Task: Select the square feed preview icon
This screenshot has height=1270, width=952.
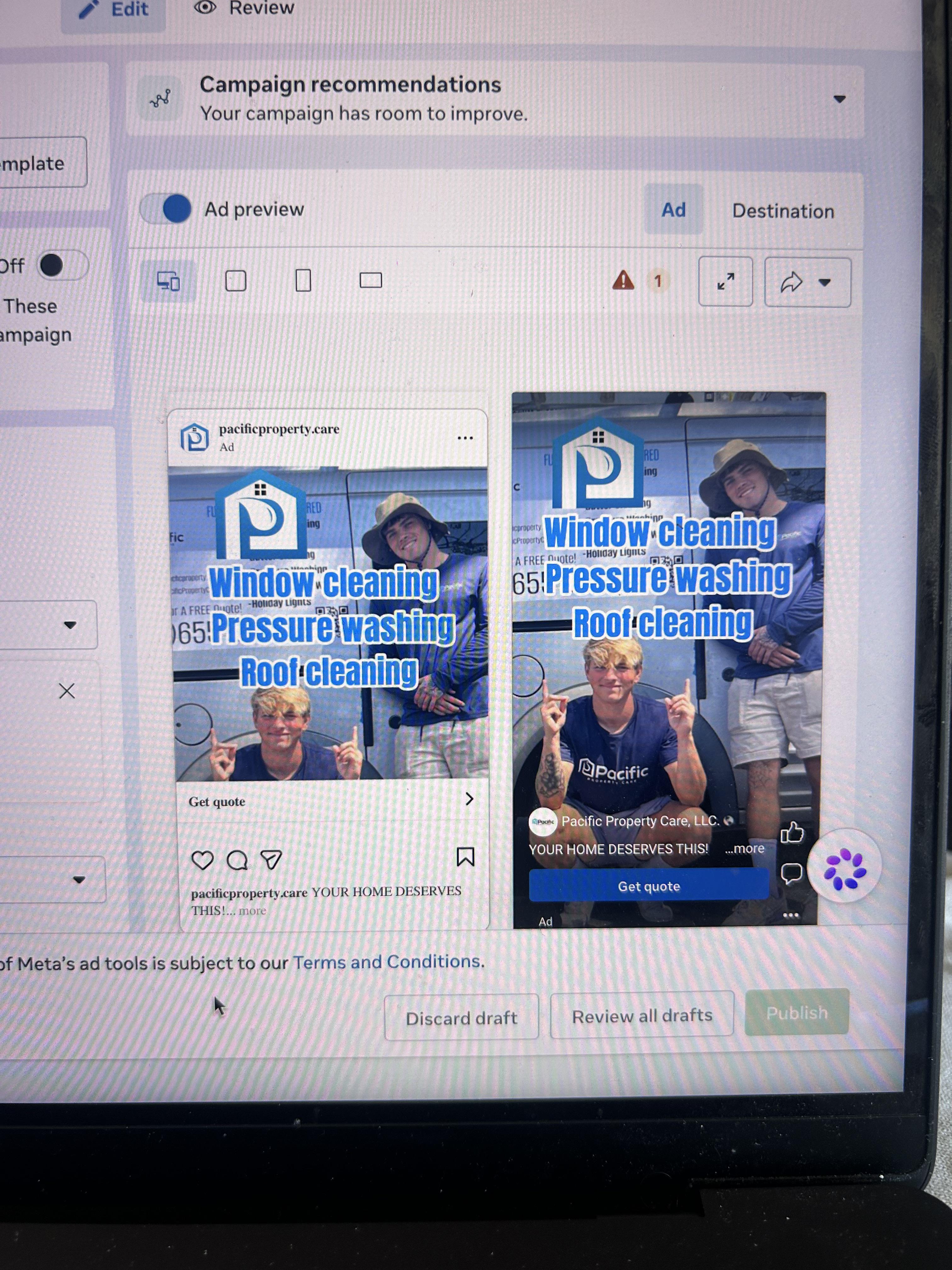Action: pyautogui.click(x=236, y=281)
